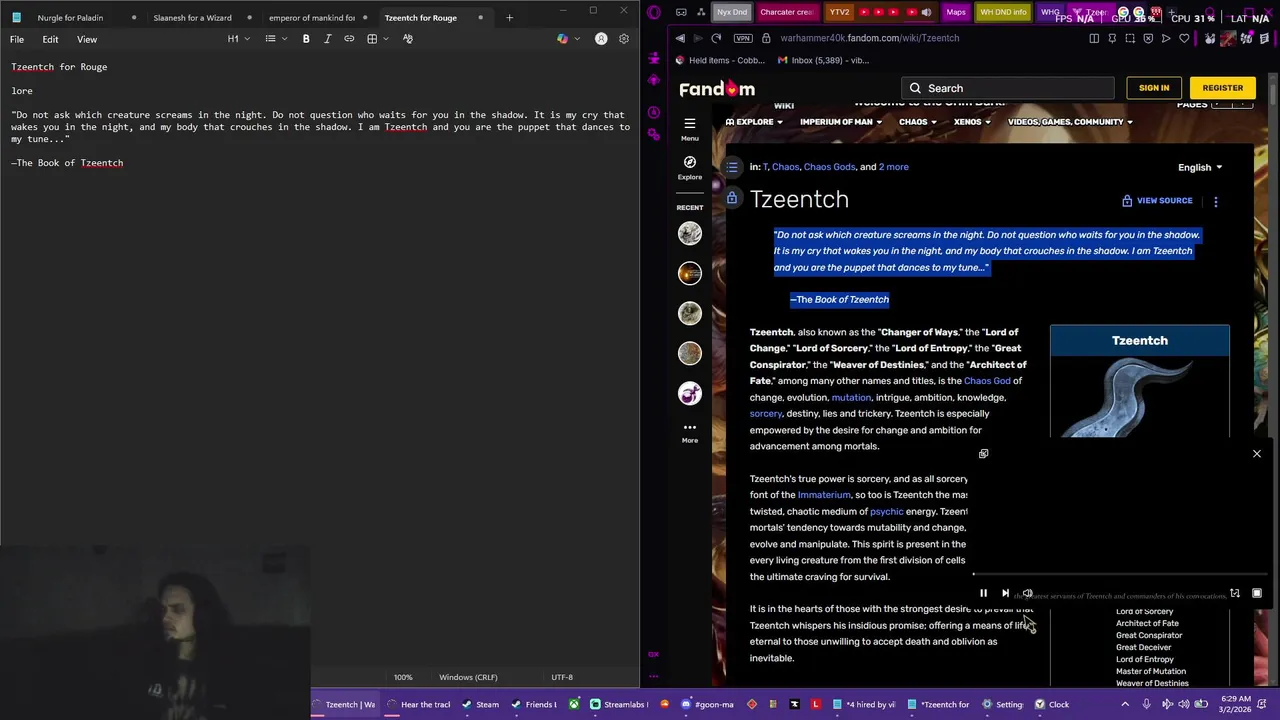
Task: Clear formatting in Notepad toolbar
Action: [x=408, y=39]
